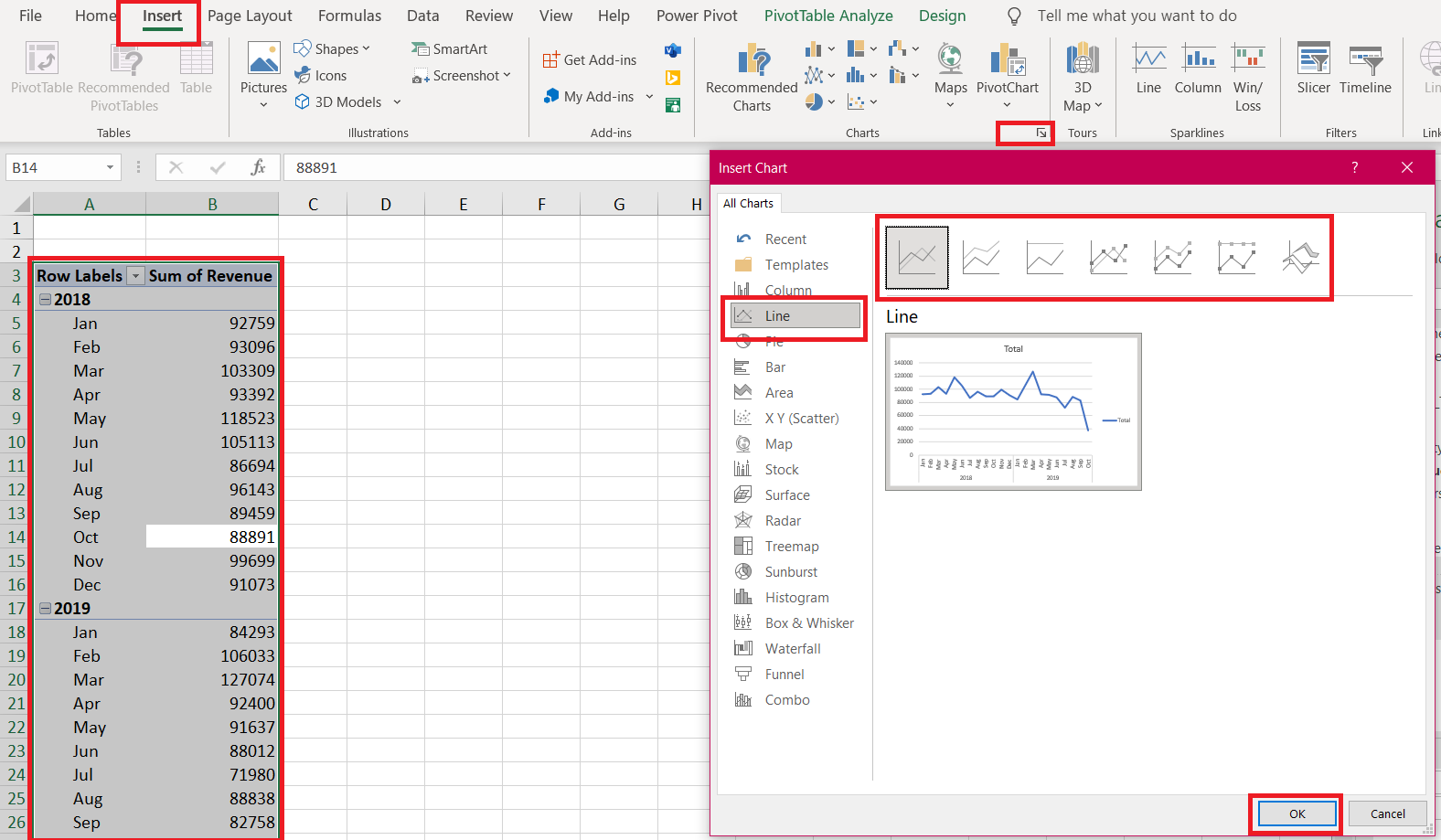Click Get Add-ins

coord(589,59)
